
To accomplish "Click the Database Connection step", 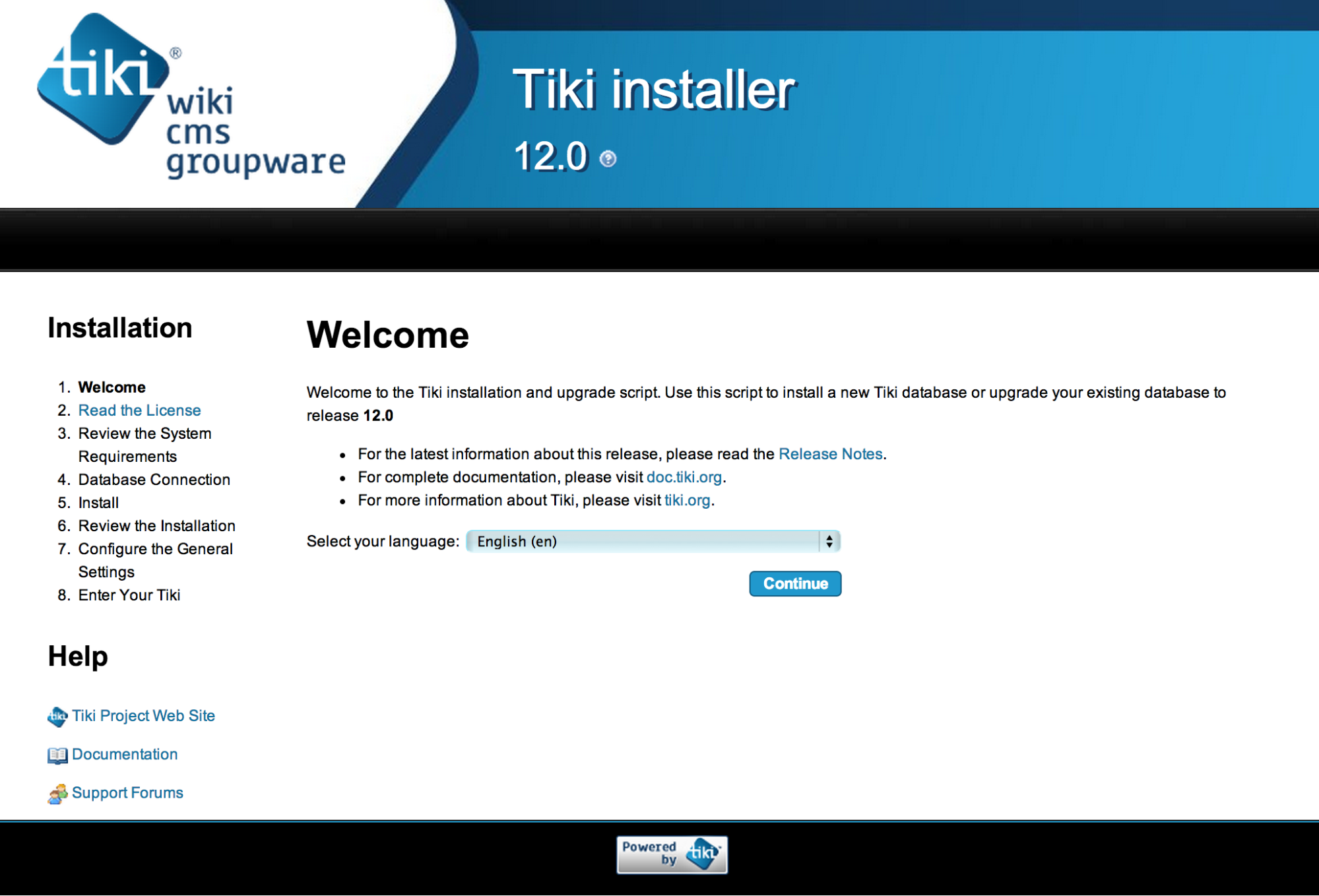I will click(x=154, y=480).
